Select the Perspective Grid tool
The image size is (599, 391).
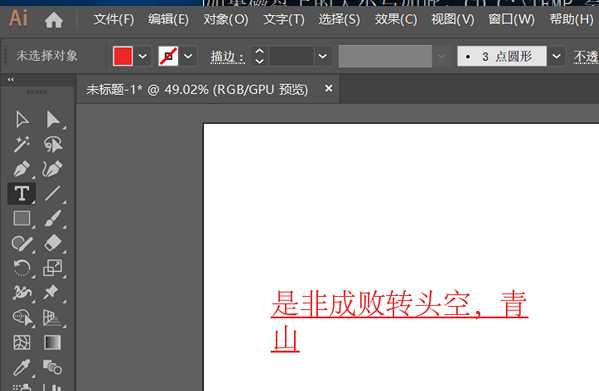coord(52,318)
